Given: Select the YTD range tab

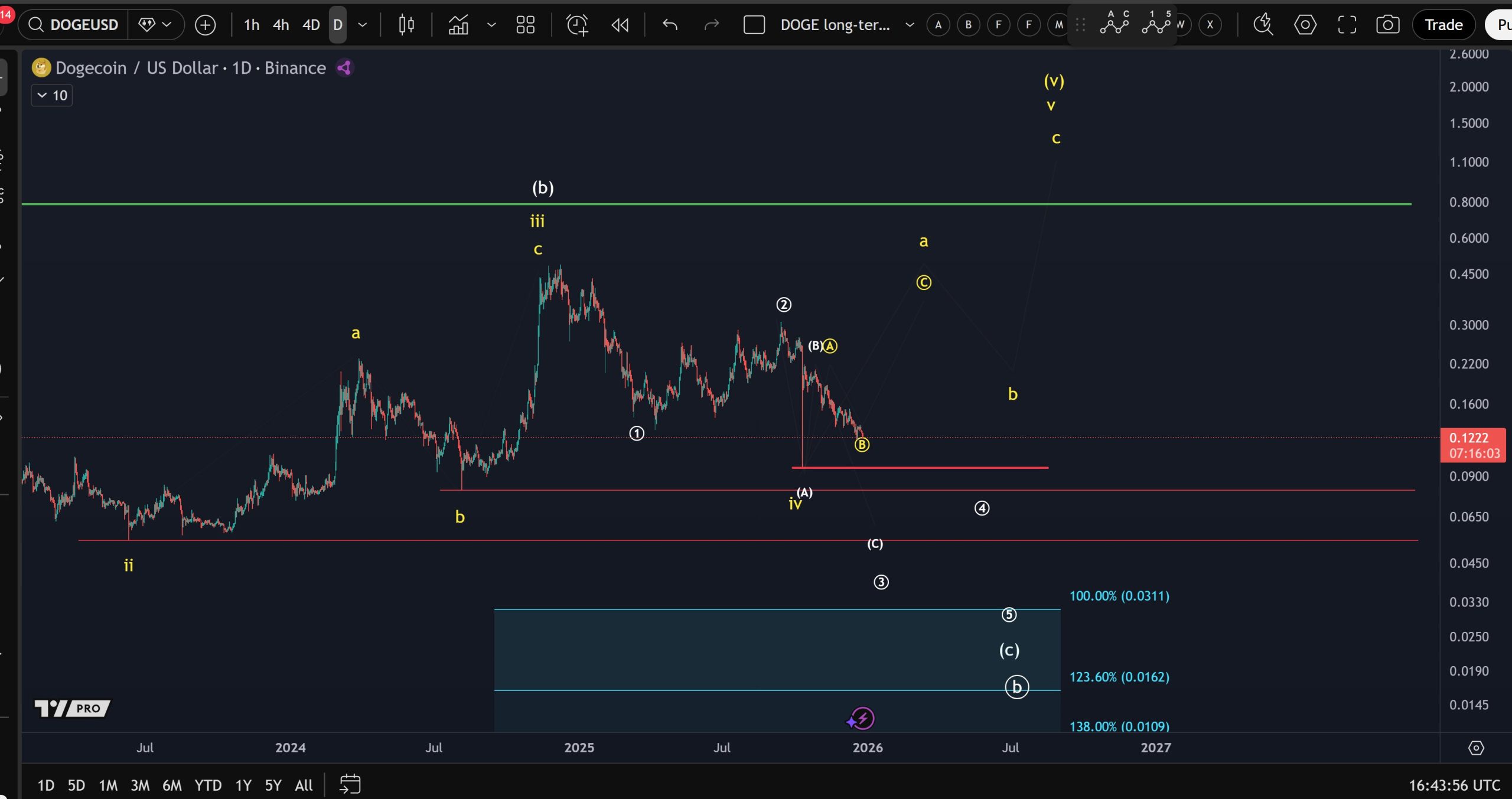Looking at the screenshot, I should (208, 785).
